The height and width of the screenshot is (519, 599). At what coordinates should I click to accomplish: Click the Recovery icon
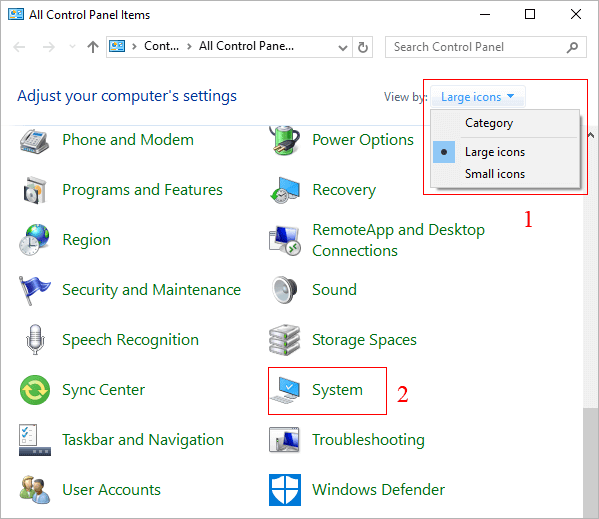click(x=285, y=190)
